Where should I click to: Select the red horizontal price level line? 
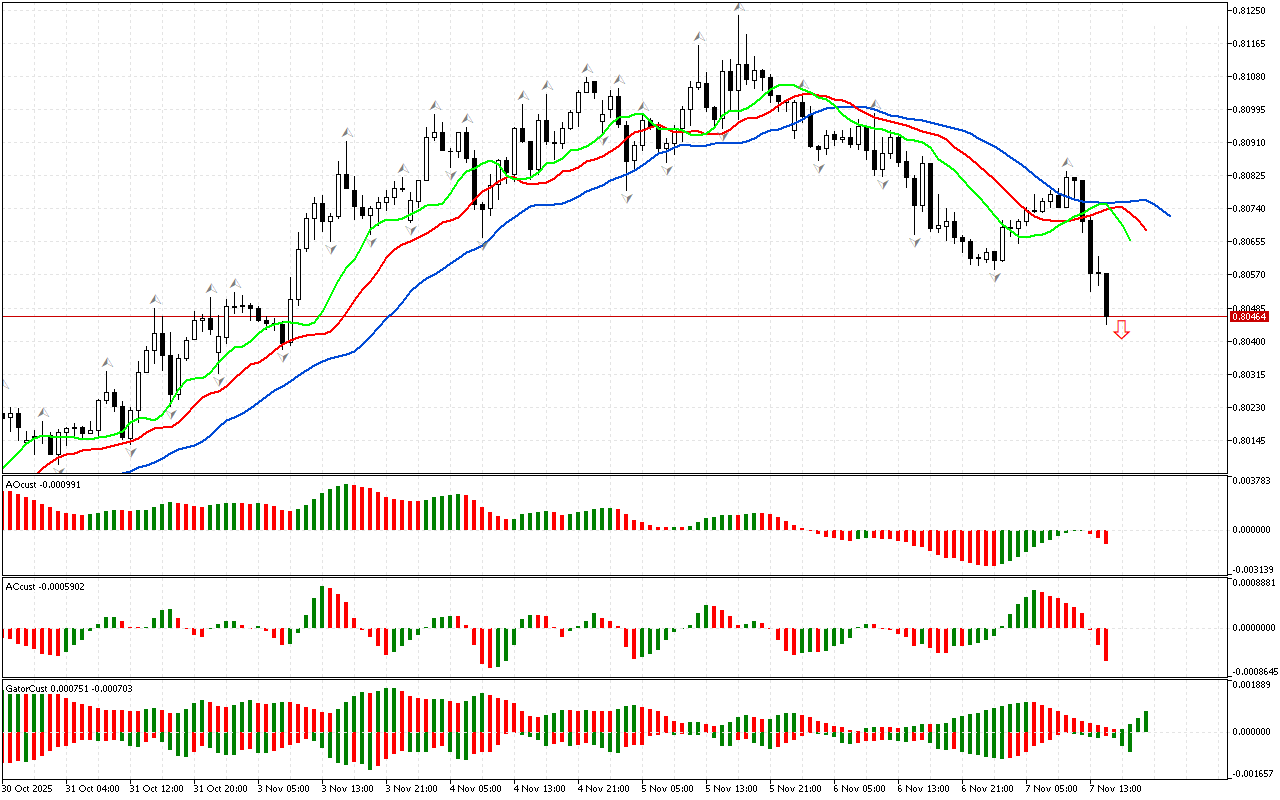(x=600, y=316)
